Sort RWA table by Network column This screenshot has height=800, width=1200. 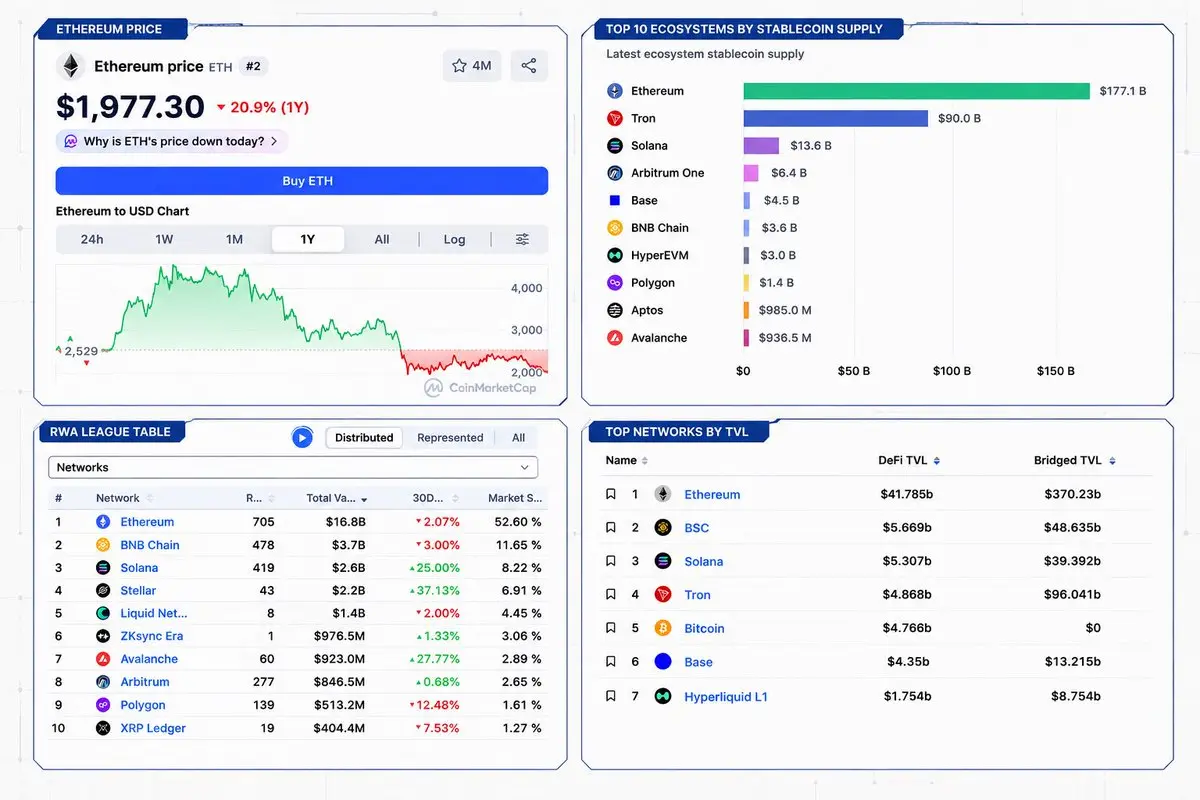[125, 498]
